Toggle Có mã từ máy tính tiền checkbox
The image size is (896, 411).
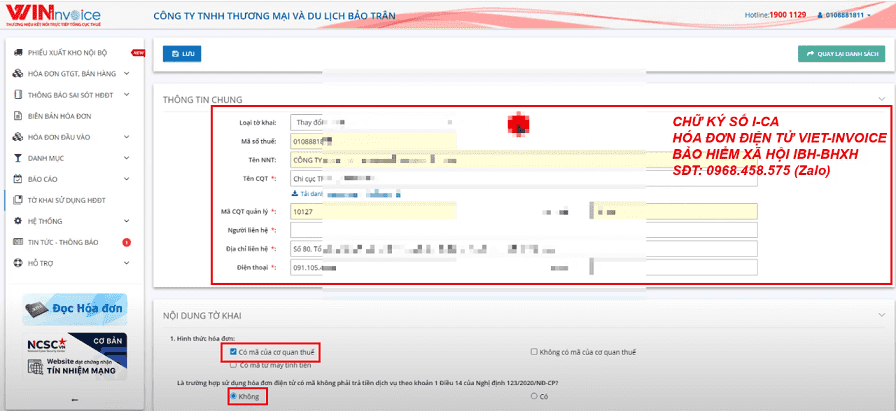click(233, 365)
